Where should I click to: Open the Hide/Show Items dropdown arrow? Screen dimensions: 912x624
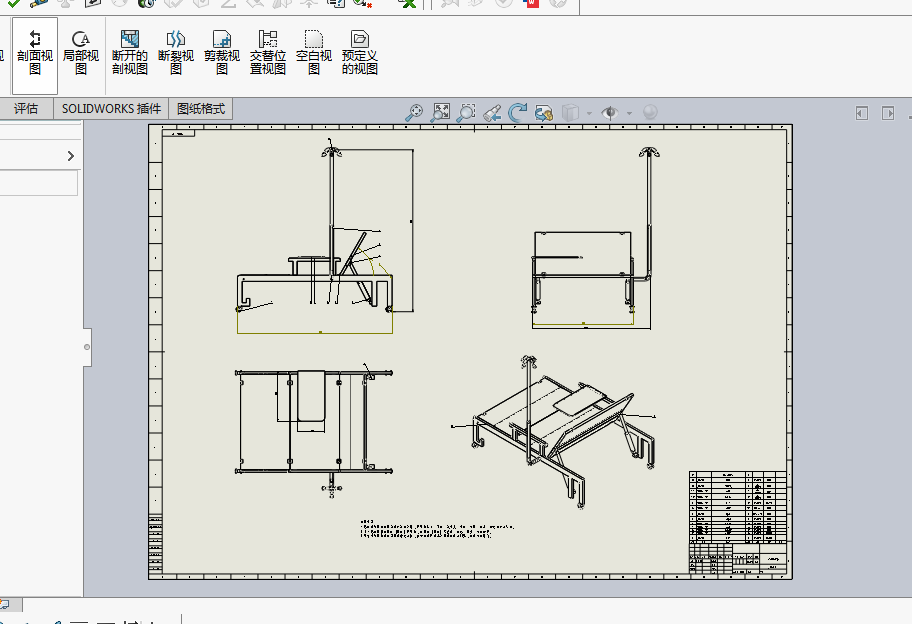click(x=629, y=113)
